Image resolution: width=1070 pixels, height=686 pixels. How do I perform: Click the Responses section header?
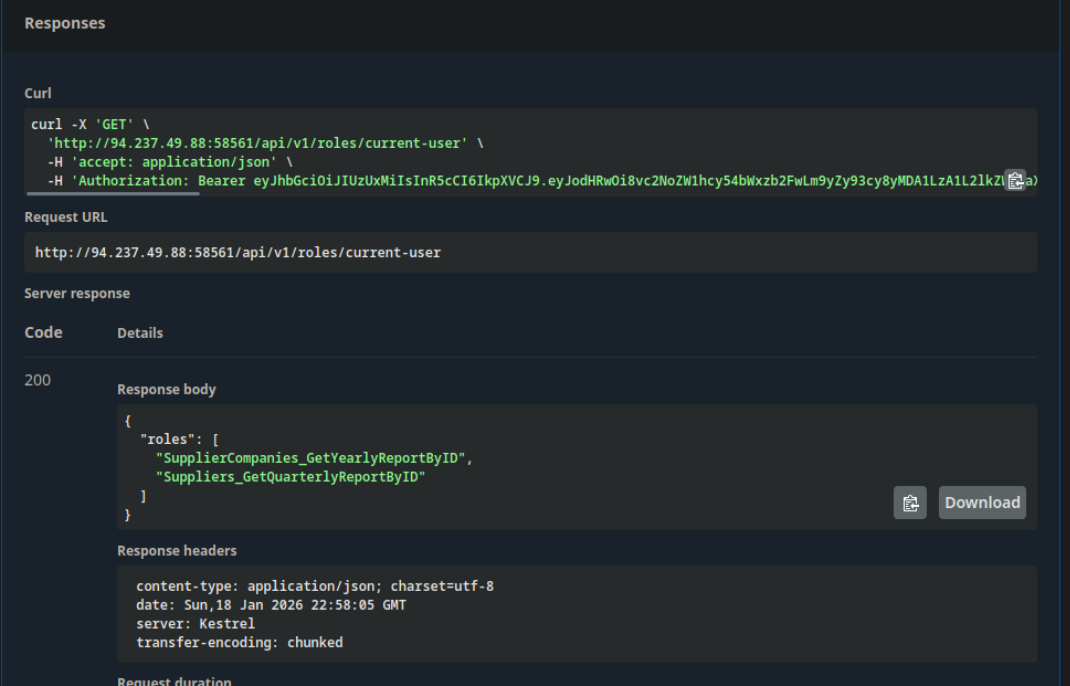tap(65, 23)
